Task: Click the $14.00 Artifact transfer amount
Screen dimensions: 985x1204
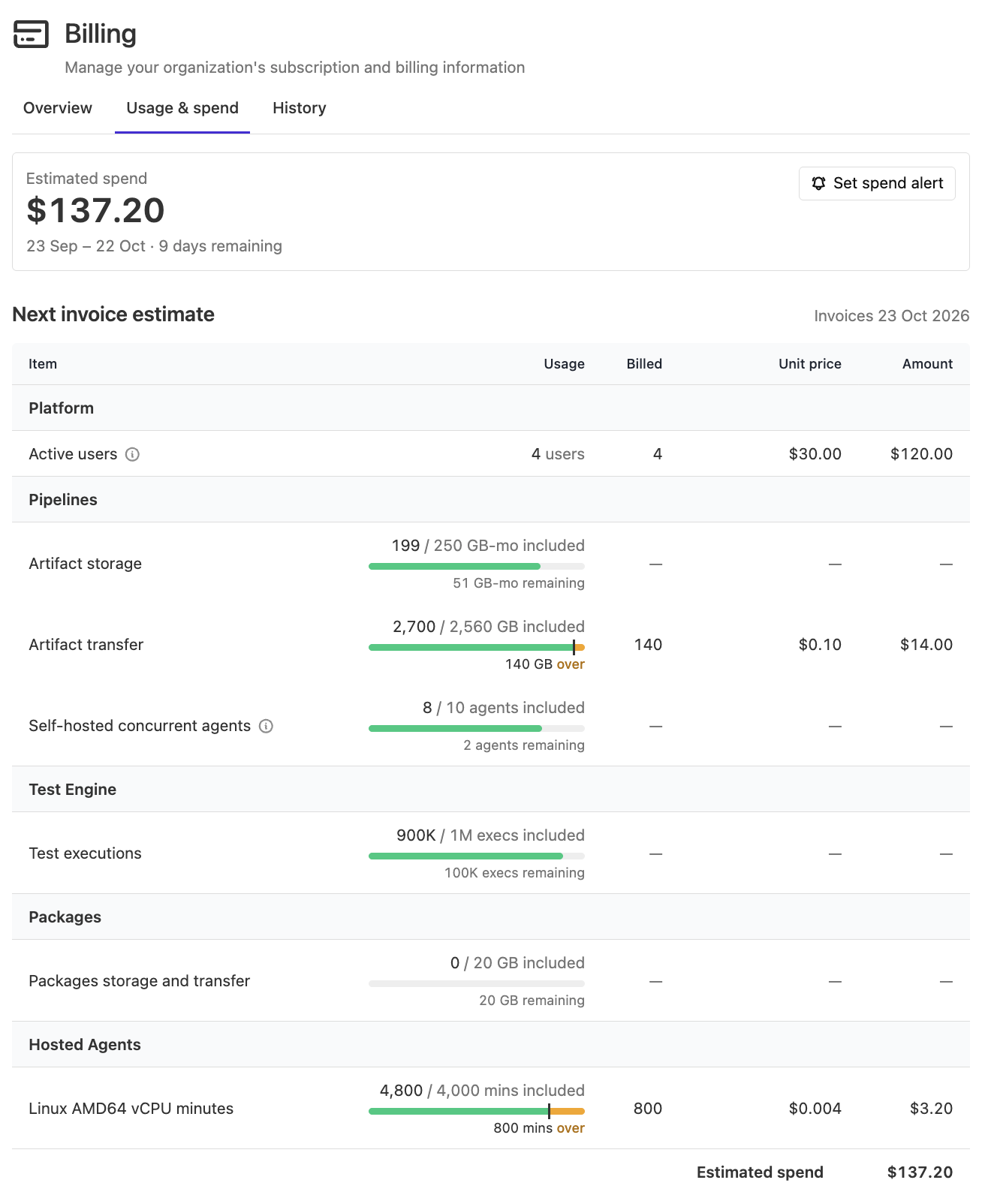Action: pyautogui.click(x=926, y=645)
